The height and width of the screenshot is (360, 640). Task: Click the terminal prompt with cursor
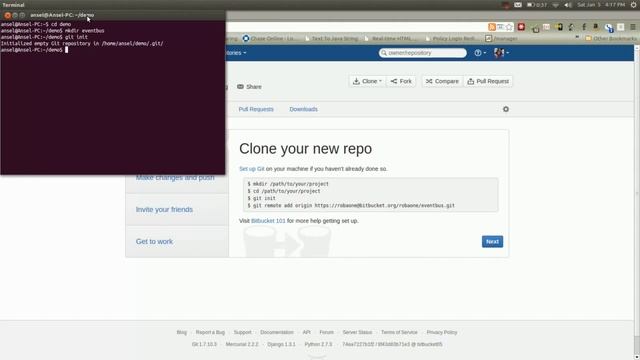coord(34,50)
